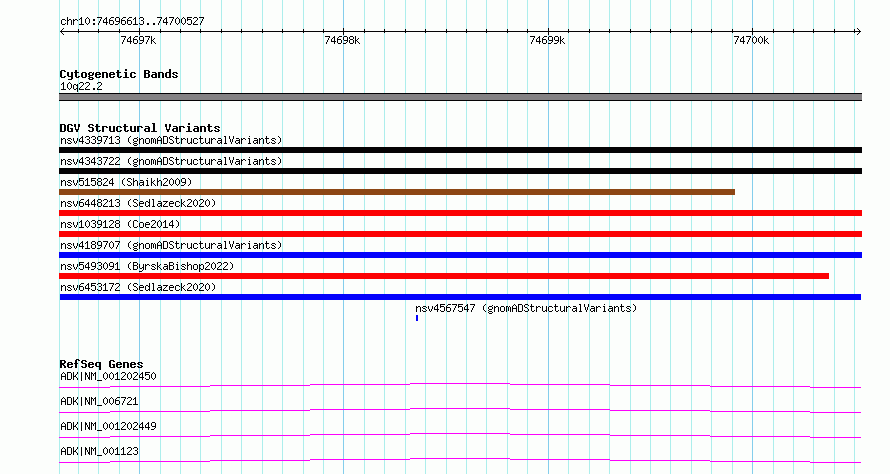The width and height of the screenshot is (890, 474).
Task: Select the magenta line for ADK|NM_001202450
Action: click(x=460, y=386)
